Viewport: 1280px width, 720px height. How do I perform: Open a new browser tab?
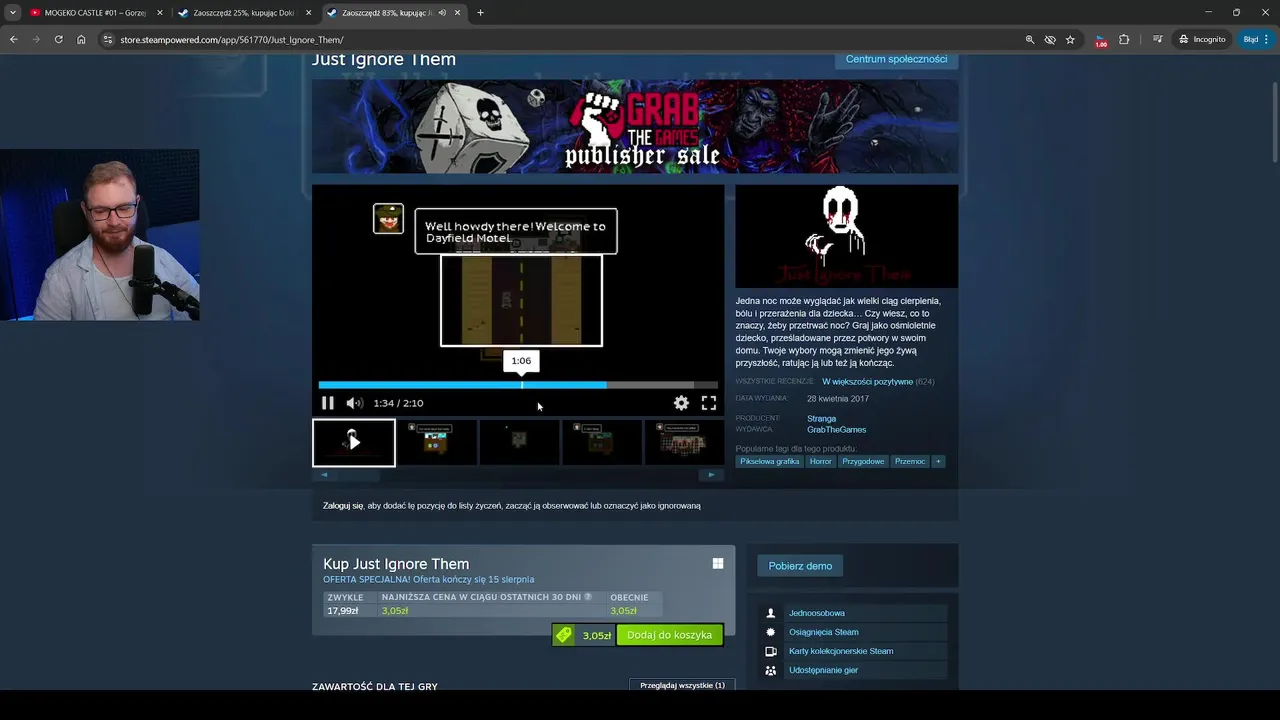(480, 13)
